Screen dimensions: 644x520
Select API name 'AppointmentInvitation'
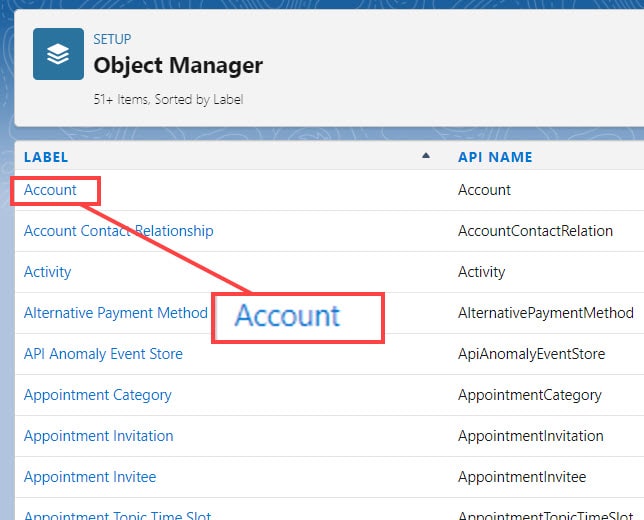531,436
